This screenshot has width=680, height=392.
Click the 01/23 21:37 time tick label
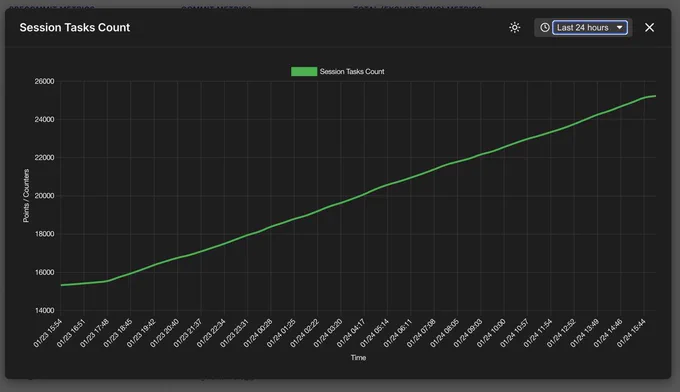pos(188,333)
